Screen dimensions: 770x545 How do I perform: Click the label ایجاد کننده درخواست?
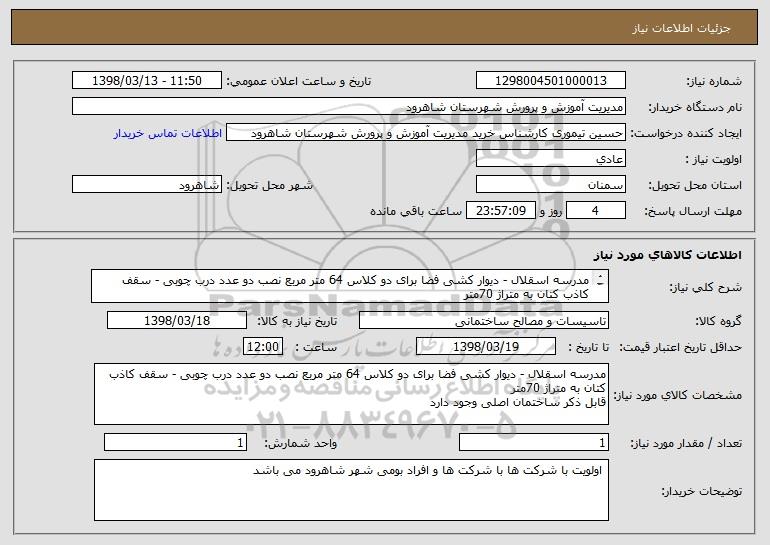(687, 134)
